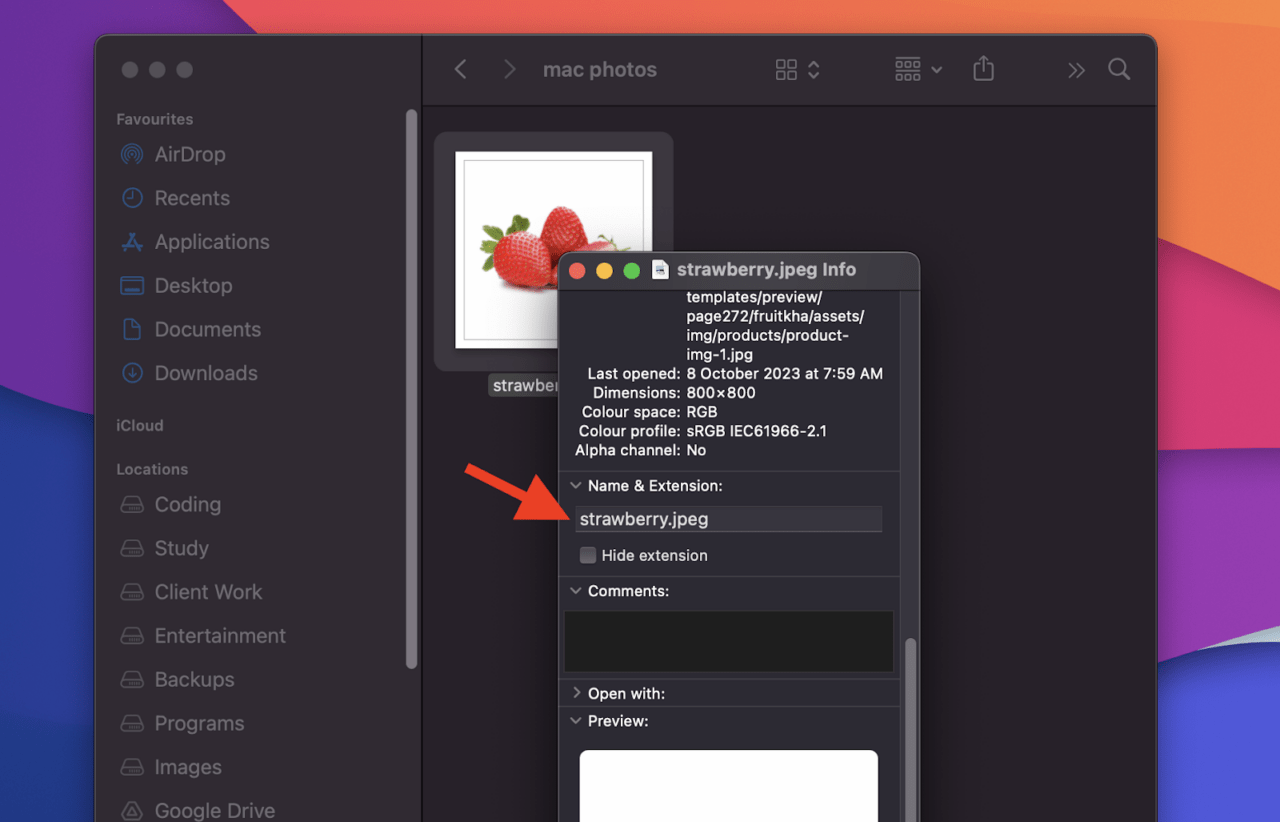Viewport: 1280px width, 822px height.
Task: Tick the Hide extension checkbox
Action: [588, 555]
